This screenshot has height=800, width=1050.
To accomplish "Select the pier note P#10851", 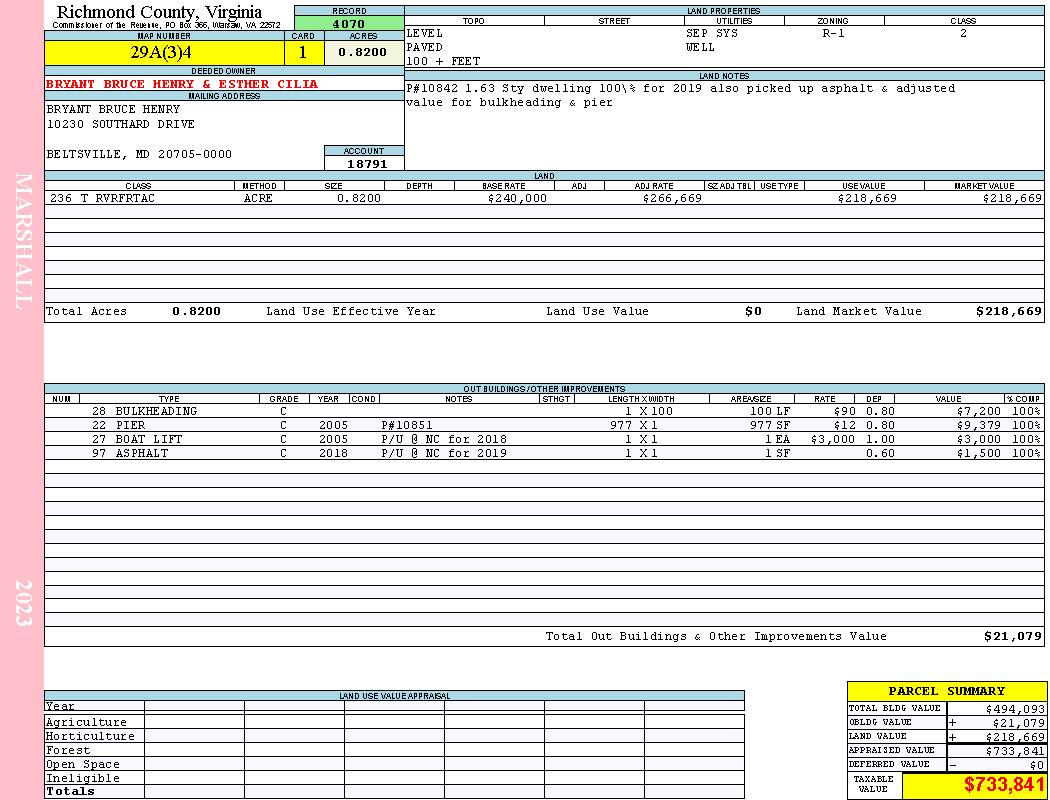I will (407, 426).
